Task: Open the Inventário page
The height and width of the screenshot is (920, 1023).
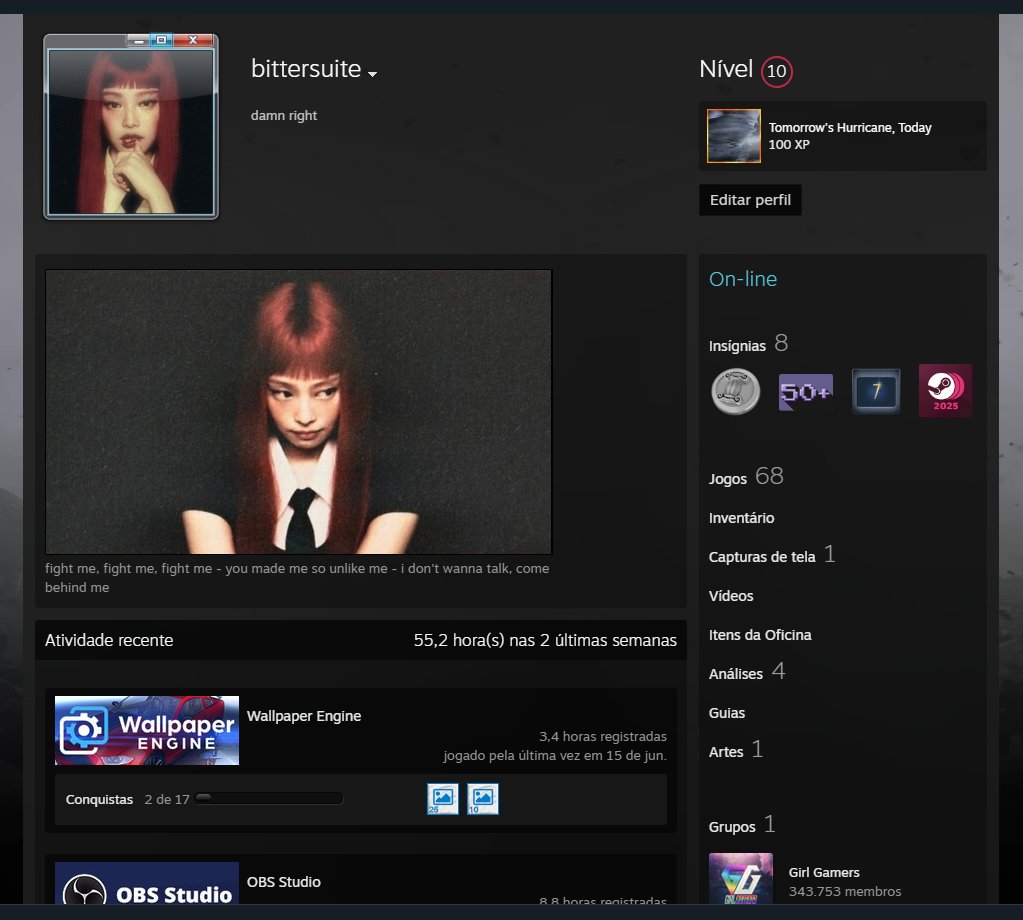Action: (x=741, y=518)
